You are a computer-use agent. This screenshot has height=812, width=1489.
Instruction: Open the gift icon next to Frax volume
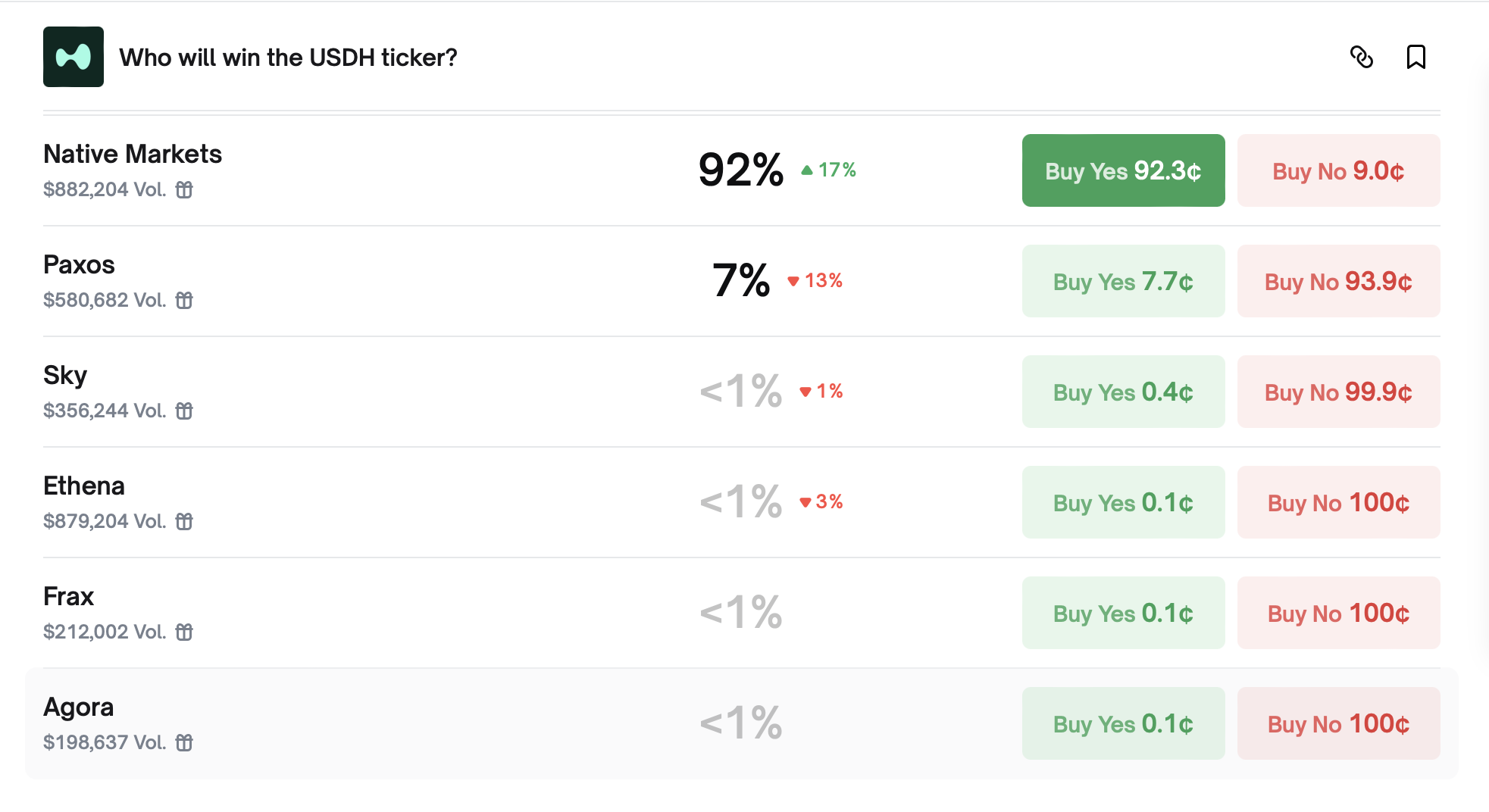[x=185, y=632]
